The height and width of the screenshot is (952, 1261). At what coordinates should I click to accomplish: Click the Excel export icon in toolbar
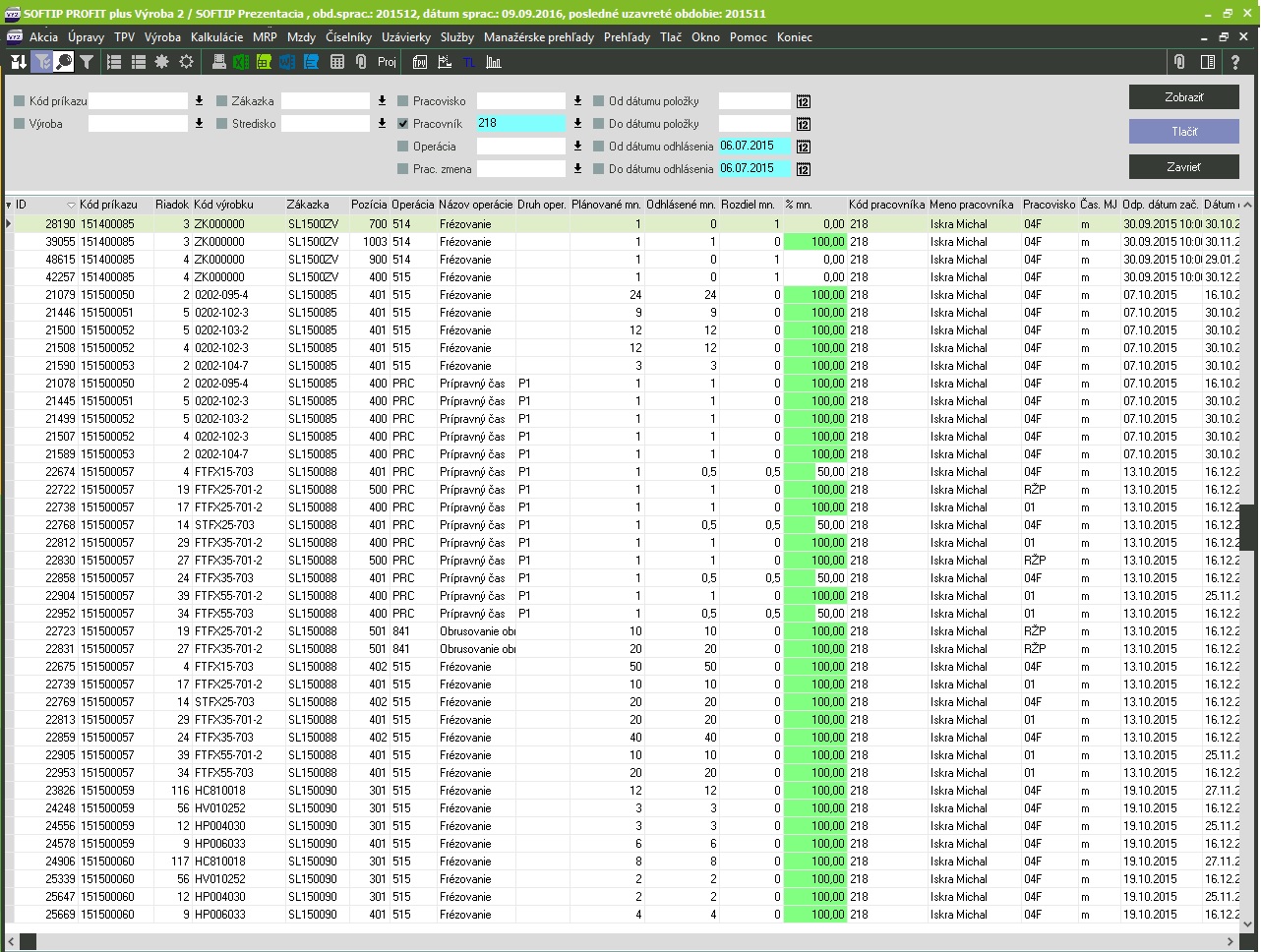click(241, 62)
